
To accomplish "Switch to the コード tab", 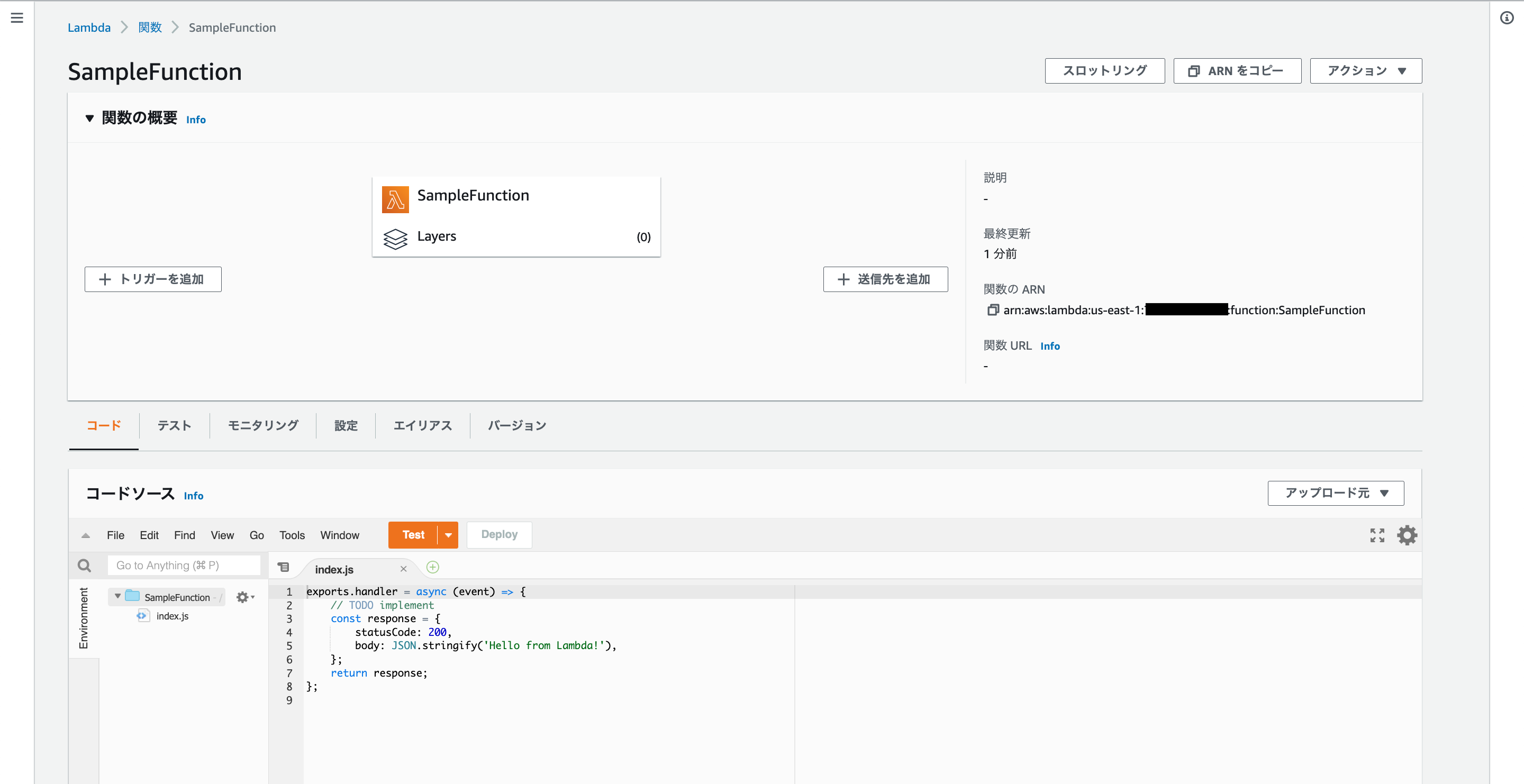I will click(104, 426).
